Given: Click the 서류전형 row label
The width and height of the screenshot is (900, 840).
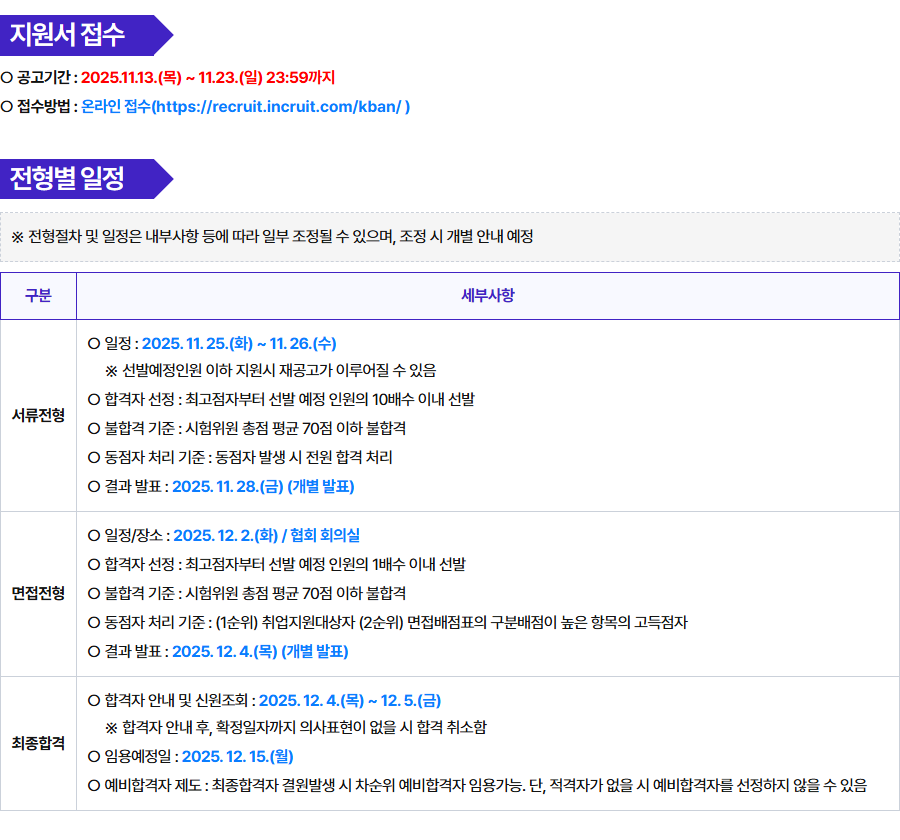Looking at the screenshot, I should point(38,415).
